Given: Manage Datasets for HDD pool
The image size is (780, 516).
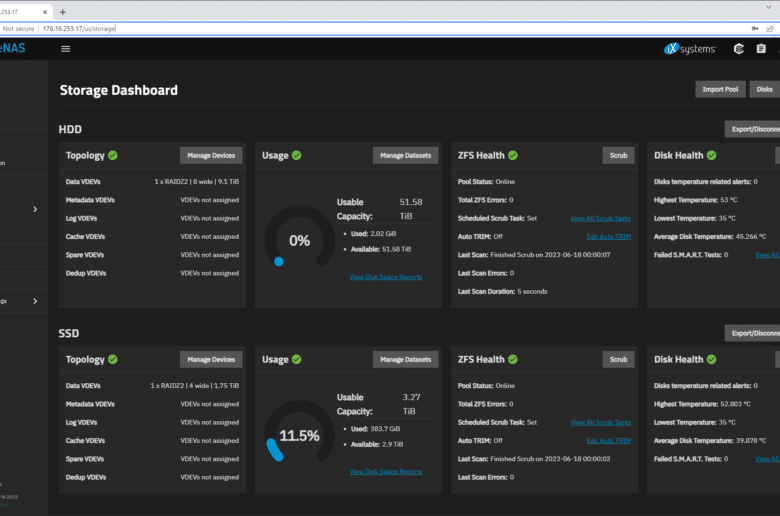Looking at the screenshot, I should (x=405, y=155).
